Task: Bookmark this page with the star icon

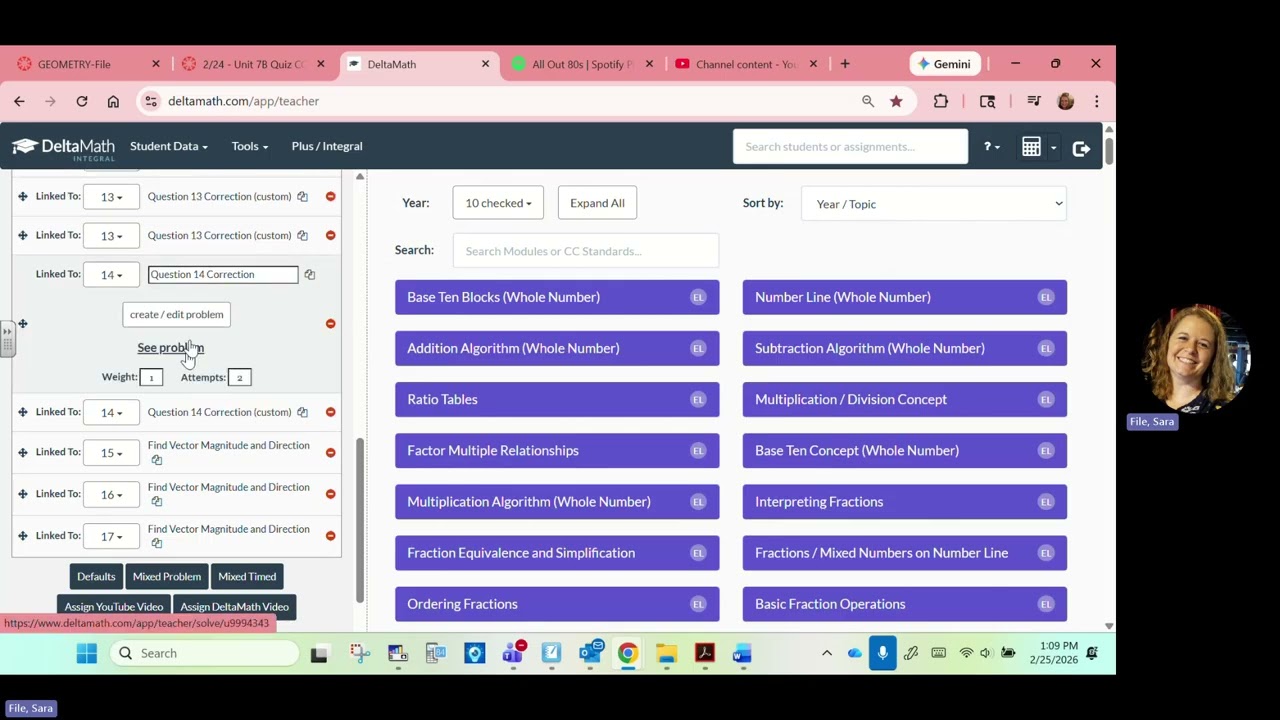Action: point(896,101)
